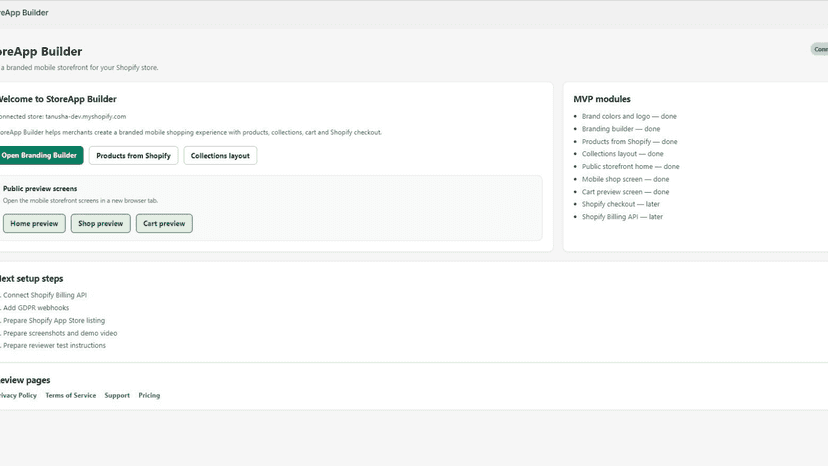Click the 'Public preview screens' heading
This screenshot has width=828, height=466.
[x=40, y=189]
